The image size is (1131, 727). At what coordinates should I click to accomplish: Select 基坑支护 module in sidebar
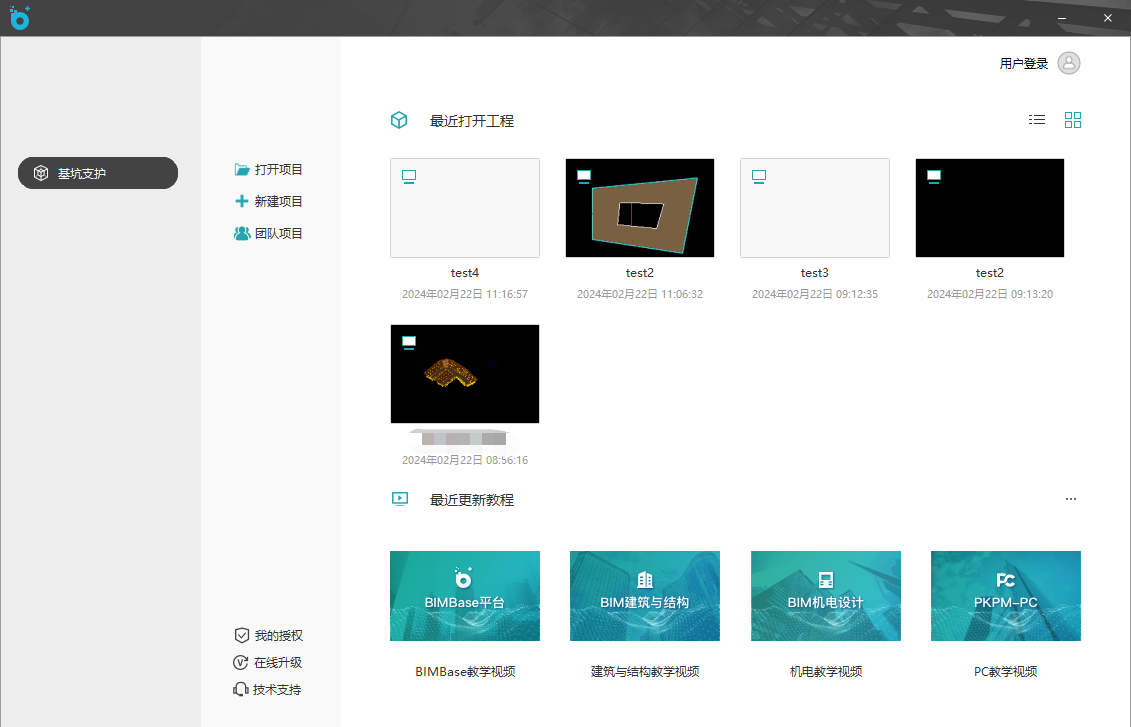pos(98,173)
